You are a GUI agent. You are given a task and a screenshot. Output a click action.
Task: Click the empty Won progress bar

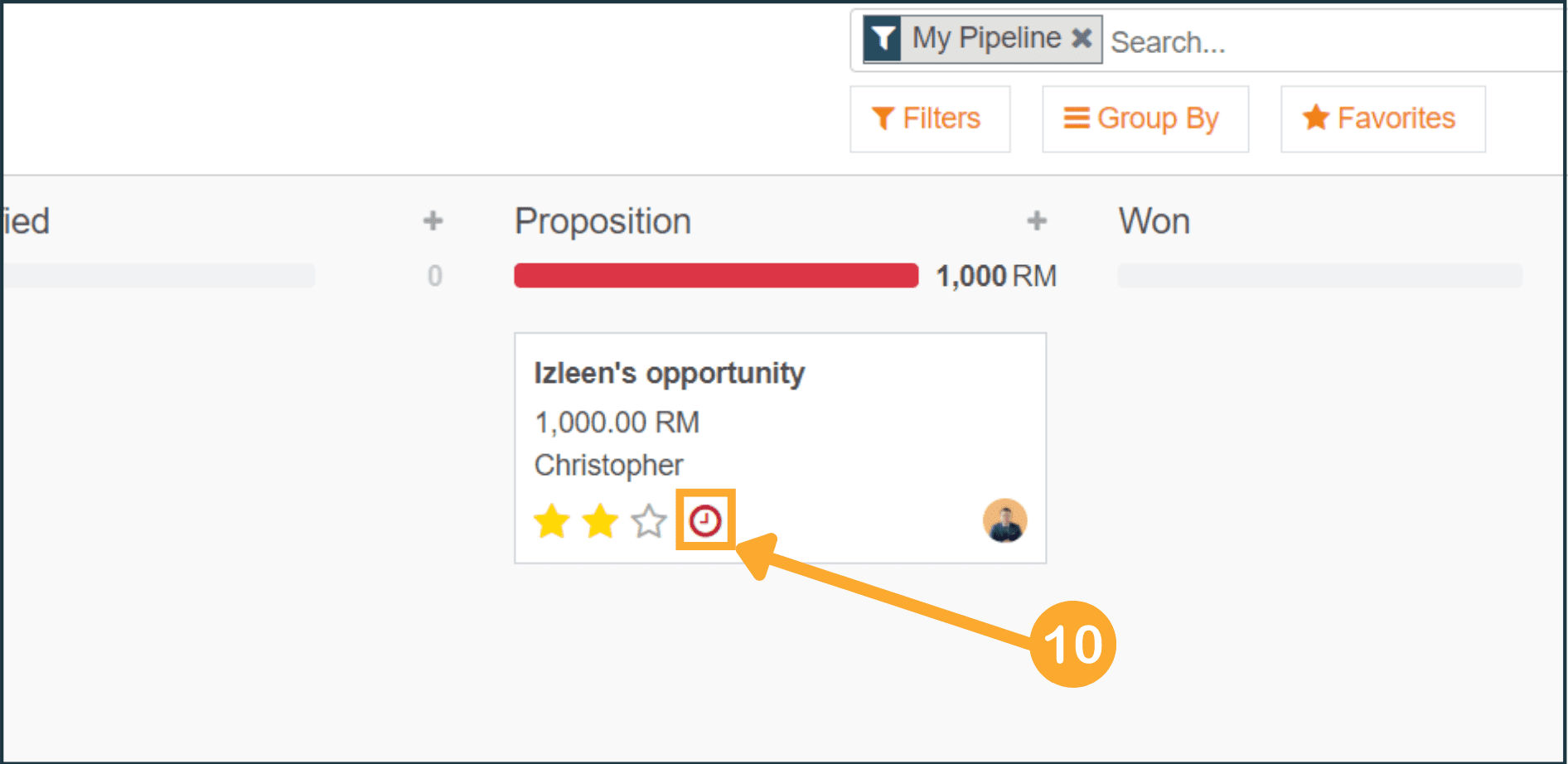tap(1319, 275)
